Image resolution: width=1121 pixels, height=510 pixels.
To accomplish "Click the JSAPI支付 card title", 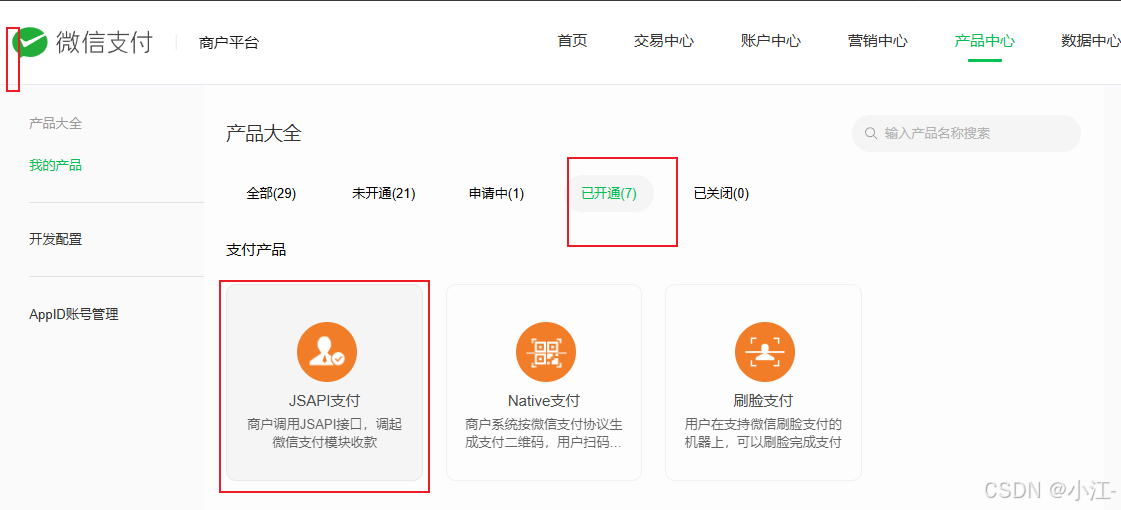I will click(326, 401).
